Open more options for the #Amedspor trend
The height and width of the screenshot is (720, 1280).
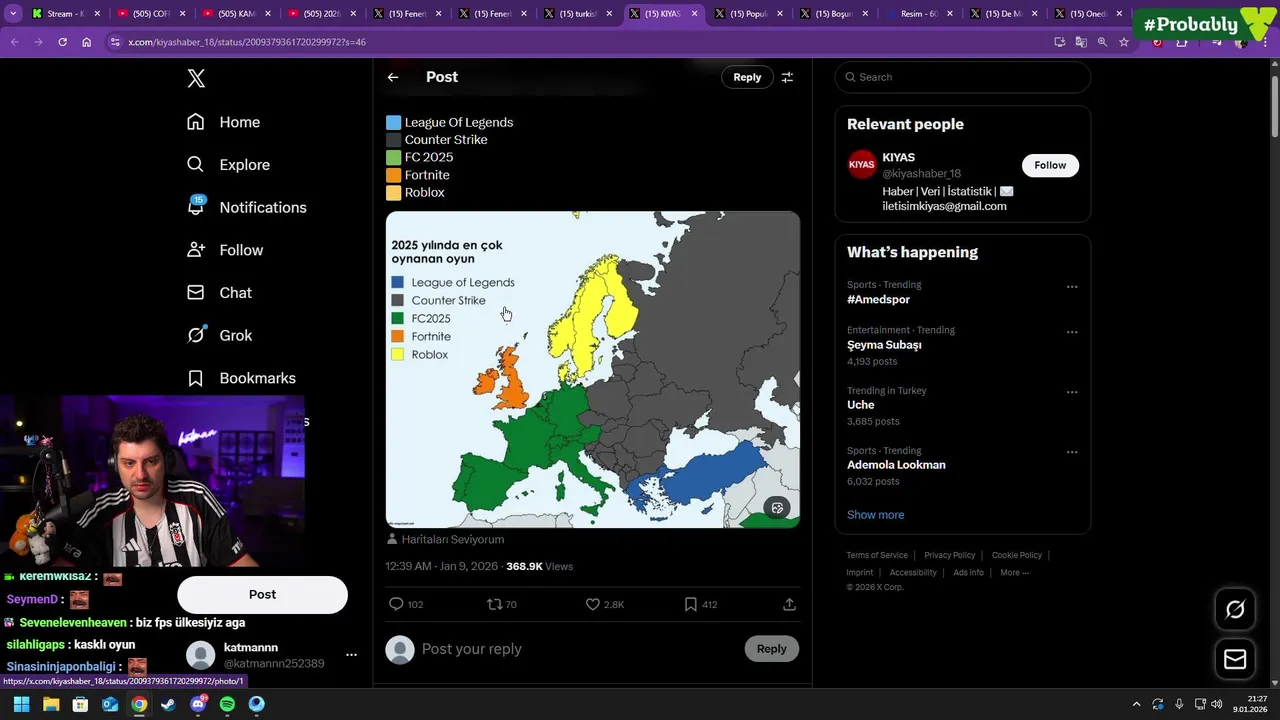tap(1072, 287)
